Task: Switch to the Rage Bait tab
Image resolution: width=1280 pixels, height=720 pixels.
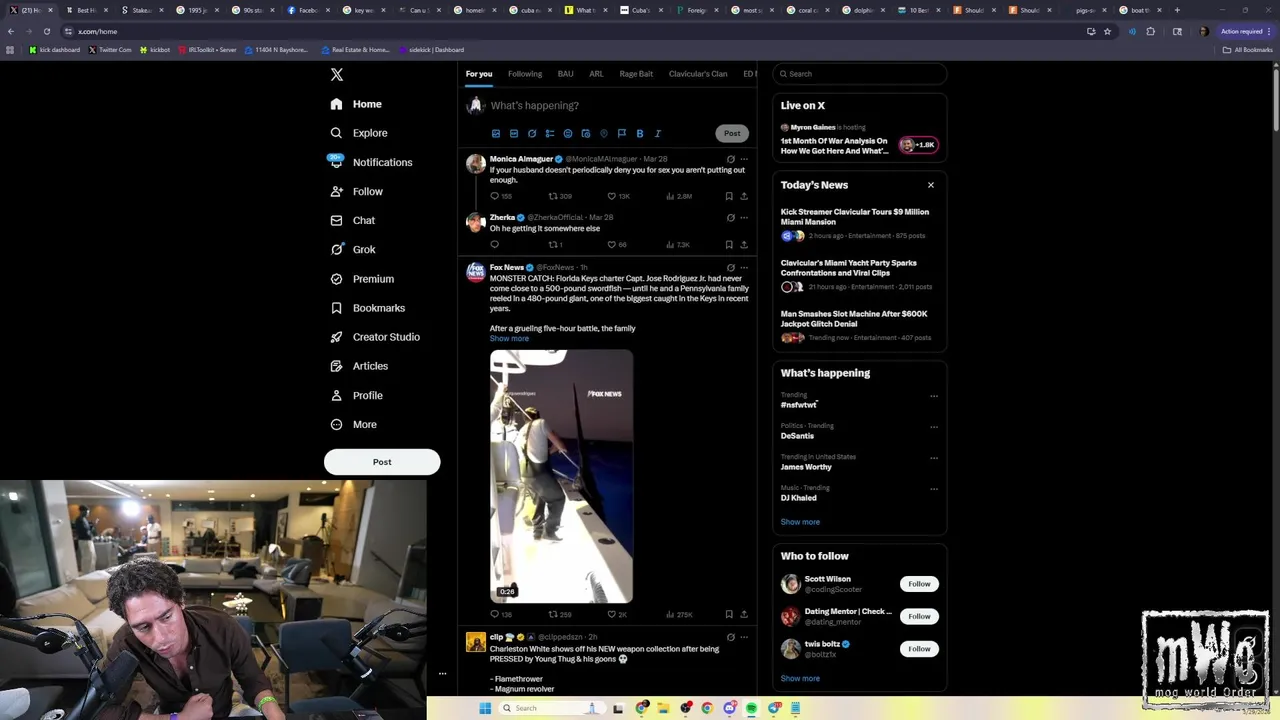Action: pyautogui.click(x=636, y=74)
